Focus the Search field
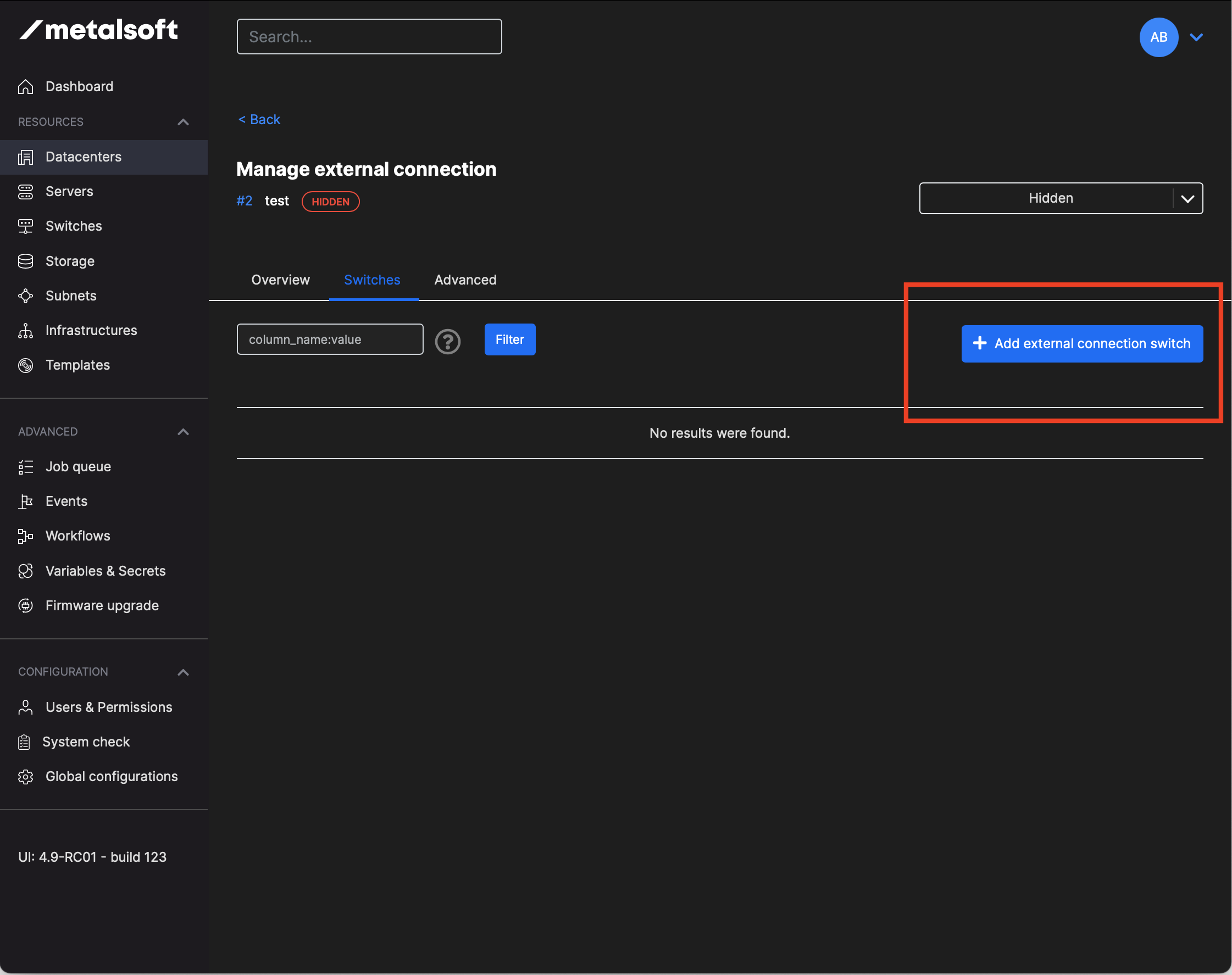Viewport: 1232px width, 975px height. [x=369, y=37]
